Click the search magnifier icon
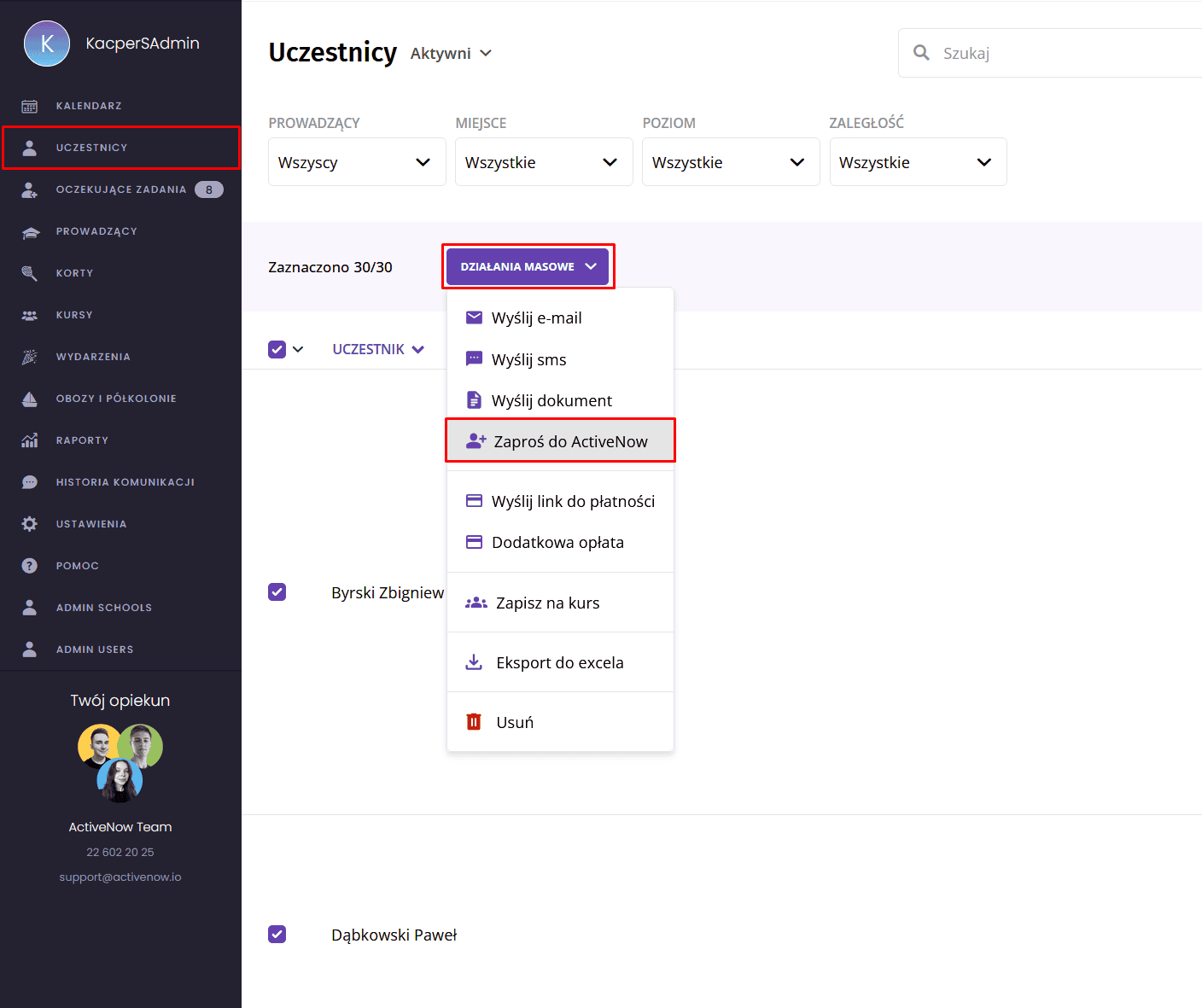Viewport: 1202px width, 1008px height. point(921,53)
